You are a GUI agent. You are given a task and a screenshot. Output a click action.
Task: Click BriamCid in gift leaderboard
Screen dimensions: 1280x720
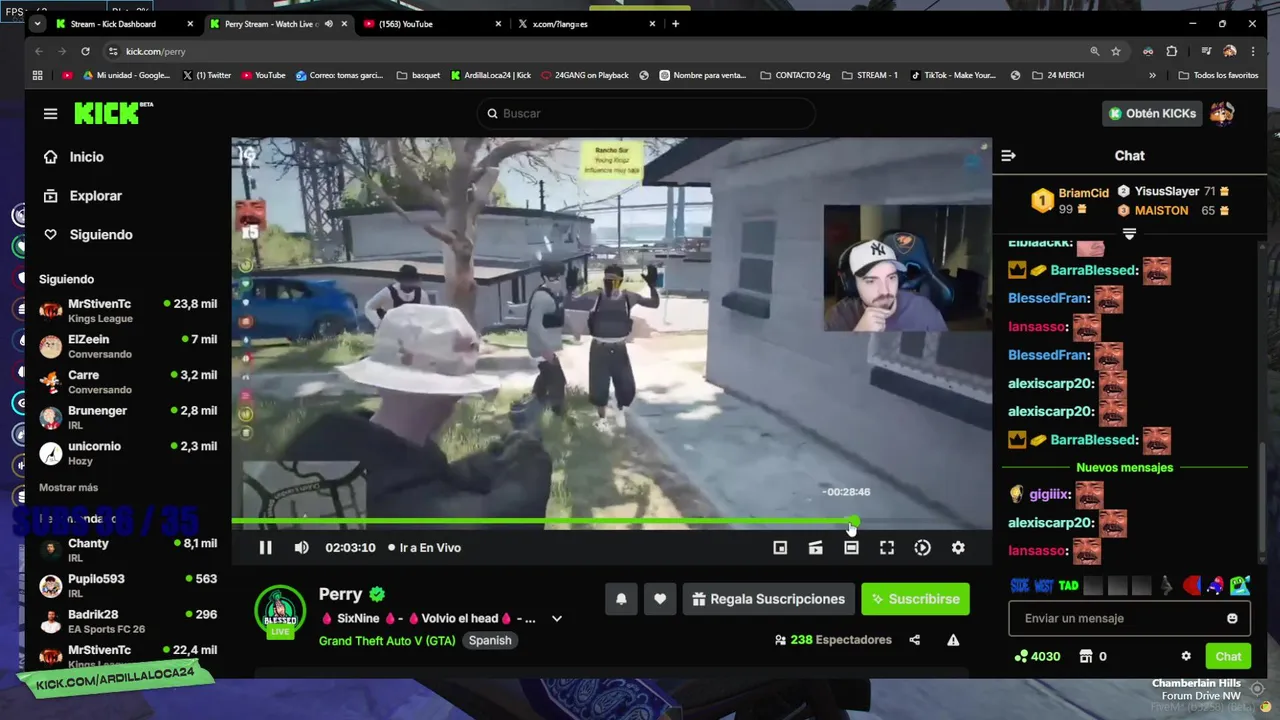pos(1083,193)
